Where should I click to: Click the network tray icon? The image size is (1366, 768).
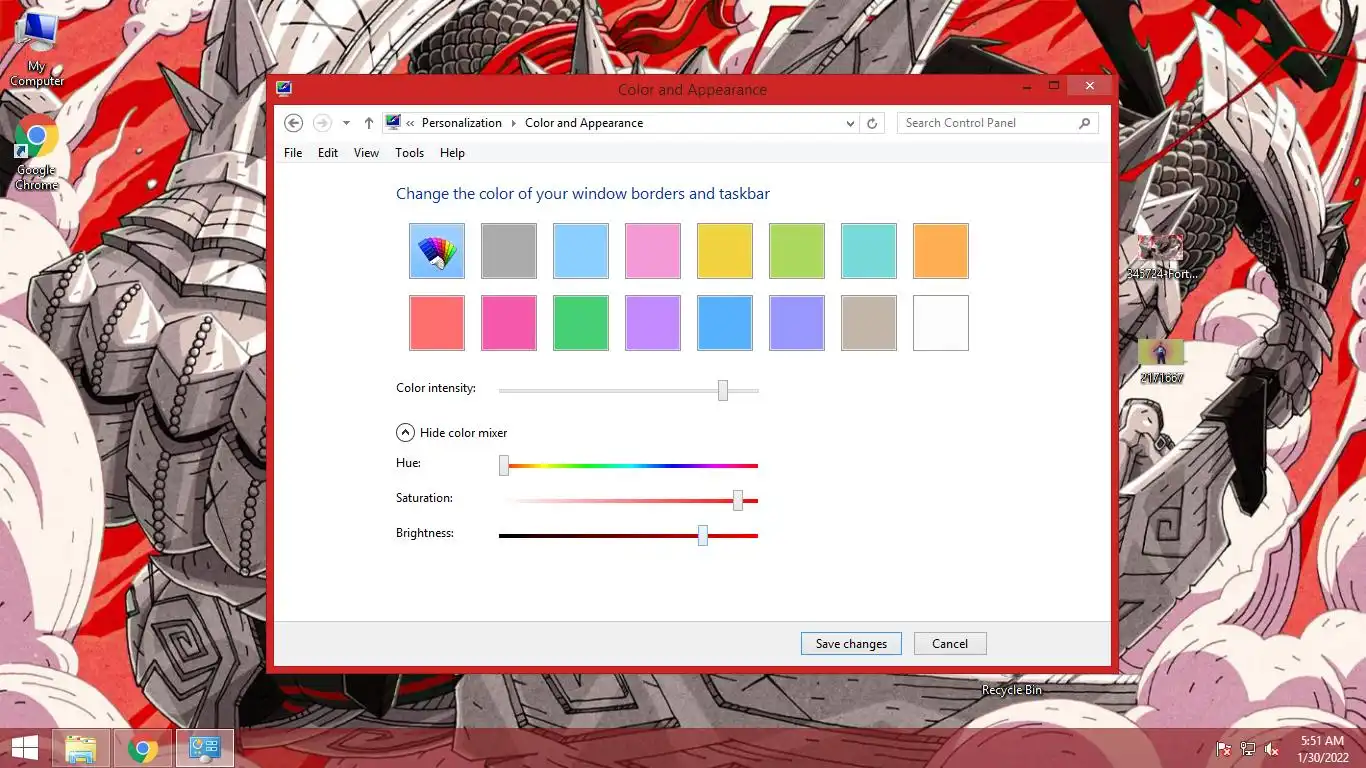click(1248, 748)
